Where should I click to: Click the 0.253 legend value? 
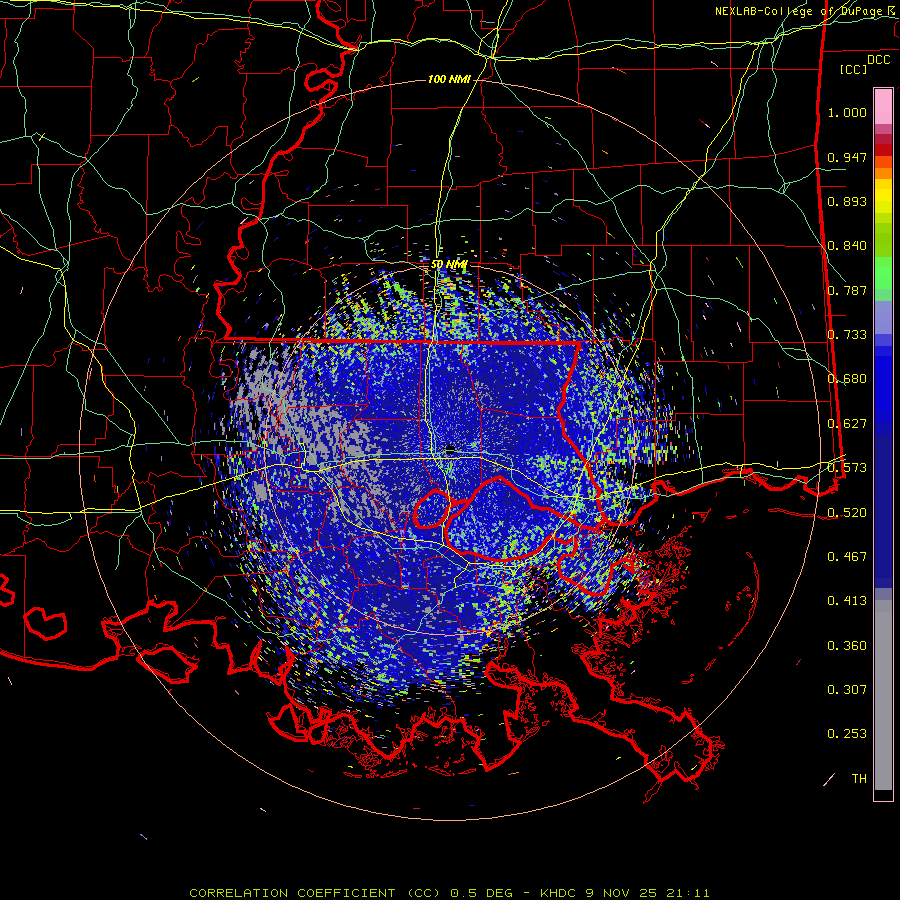click(x=847, y=734)
